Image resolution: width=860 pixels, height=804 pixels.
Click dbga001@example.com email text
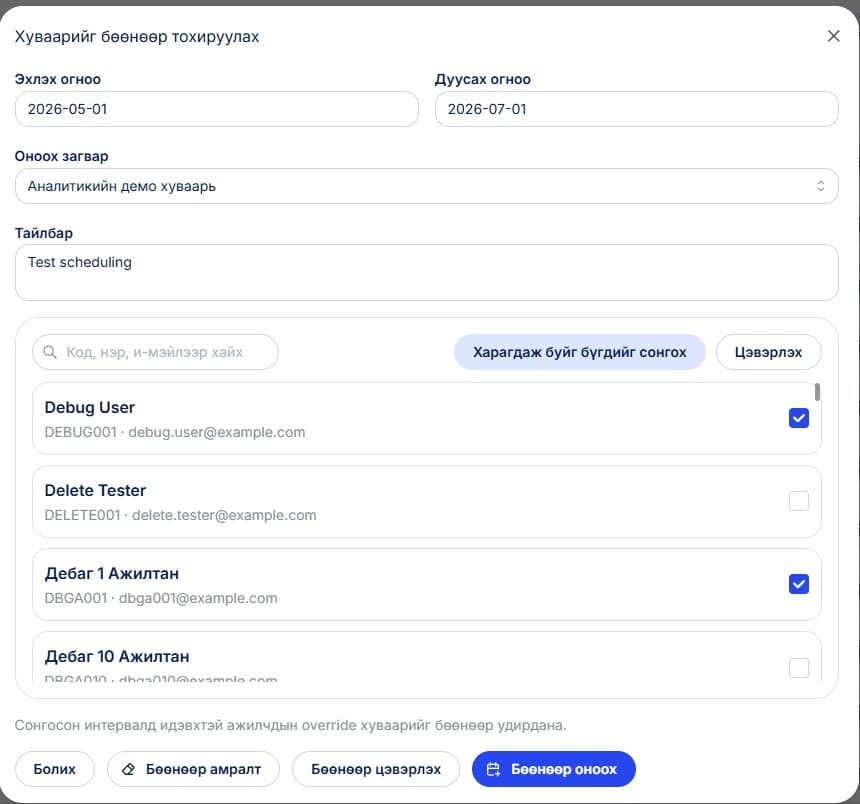point(198,598)
